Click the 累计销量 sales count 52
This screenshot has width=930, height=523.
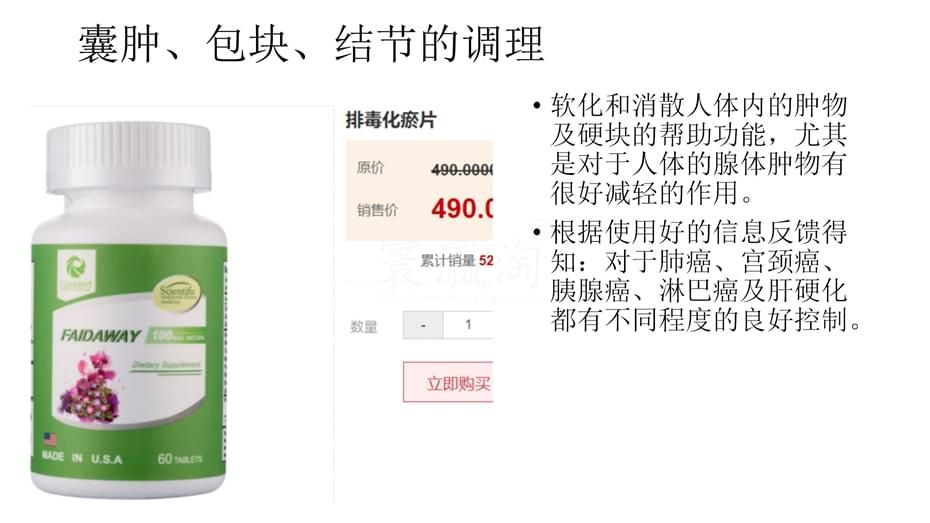(x=457, y=260)
